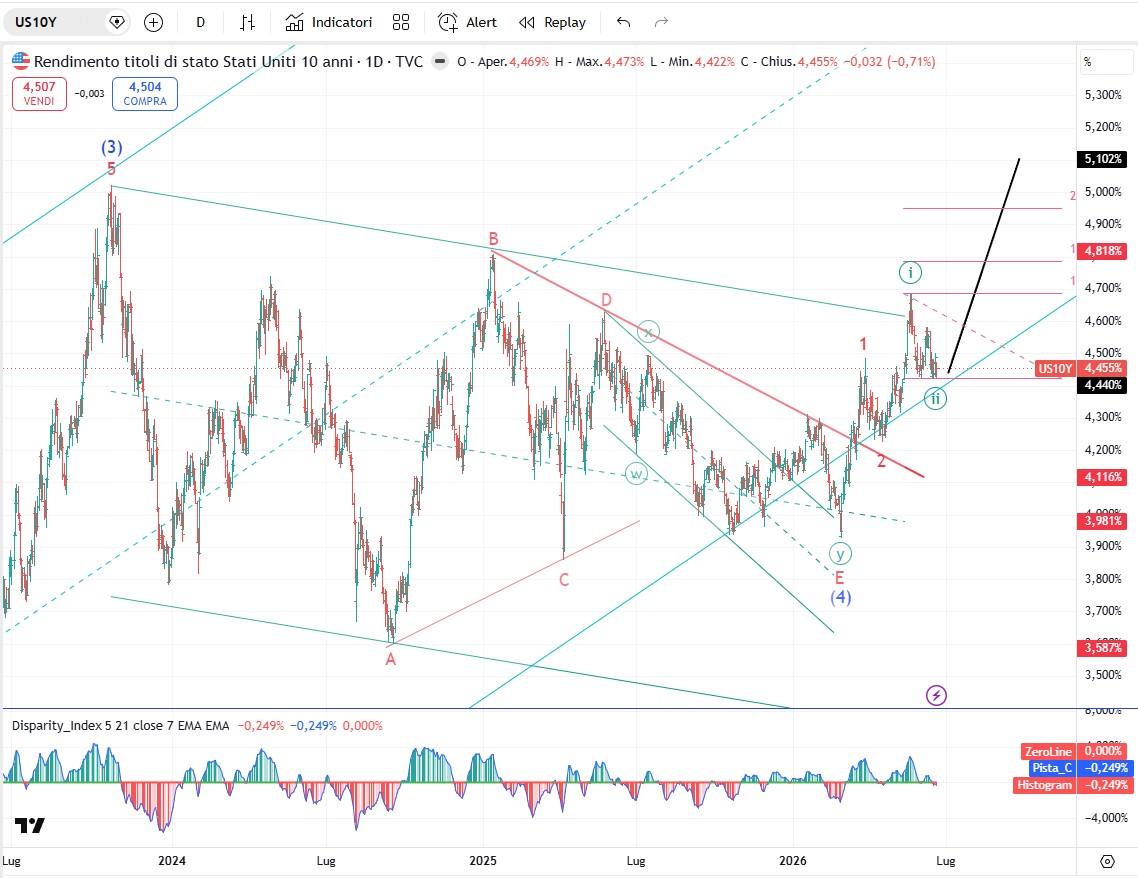Click the Histogram -0,249% scale label
Viewport: 1138px width, 878px height.
tap(1071, 784)
